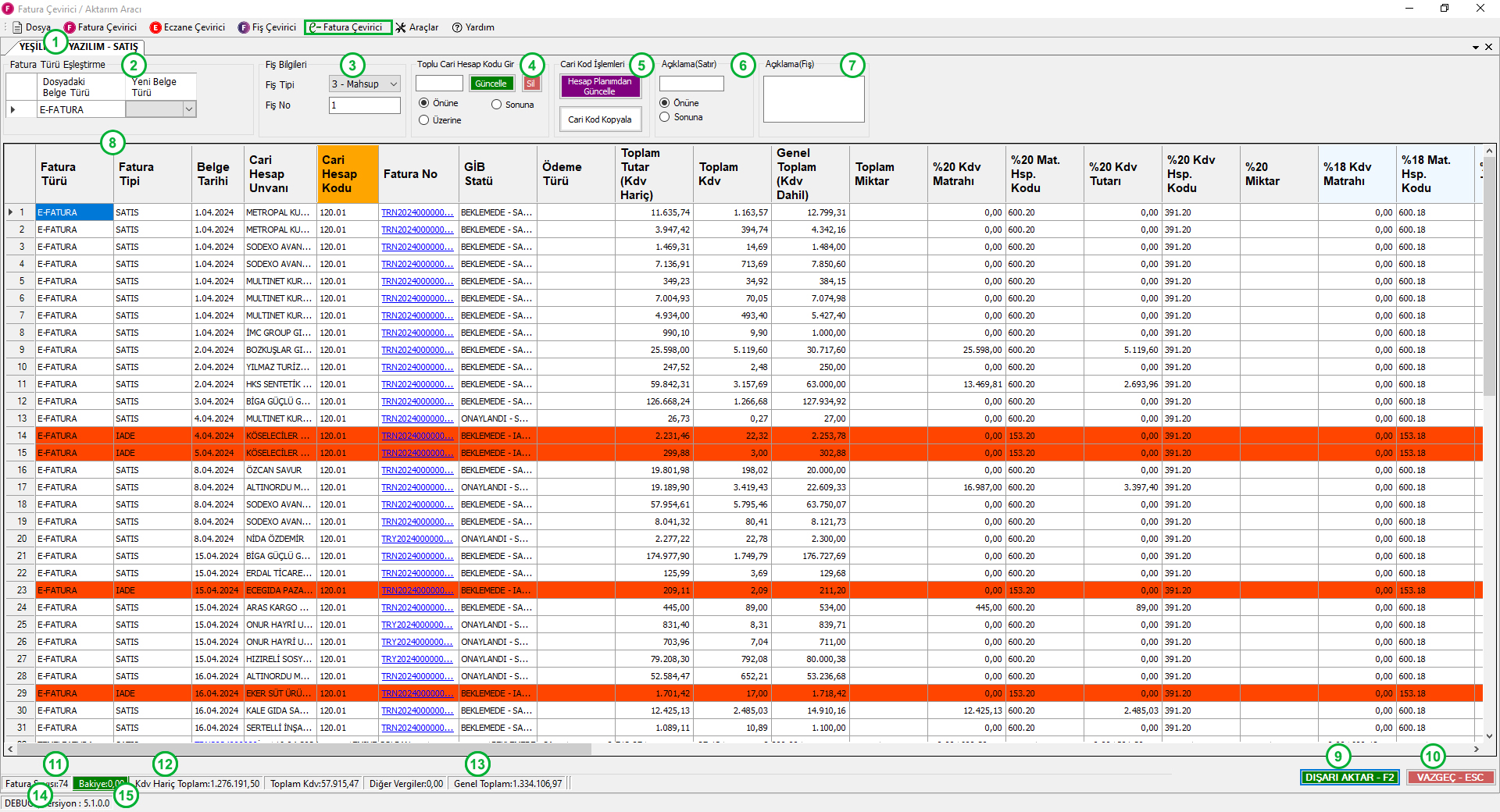Click the Belge Tarihi column header
Screen dimensions: 1500x812
[218, 173]
